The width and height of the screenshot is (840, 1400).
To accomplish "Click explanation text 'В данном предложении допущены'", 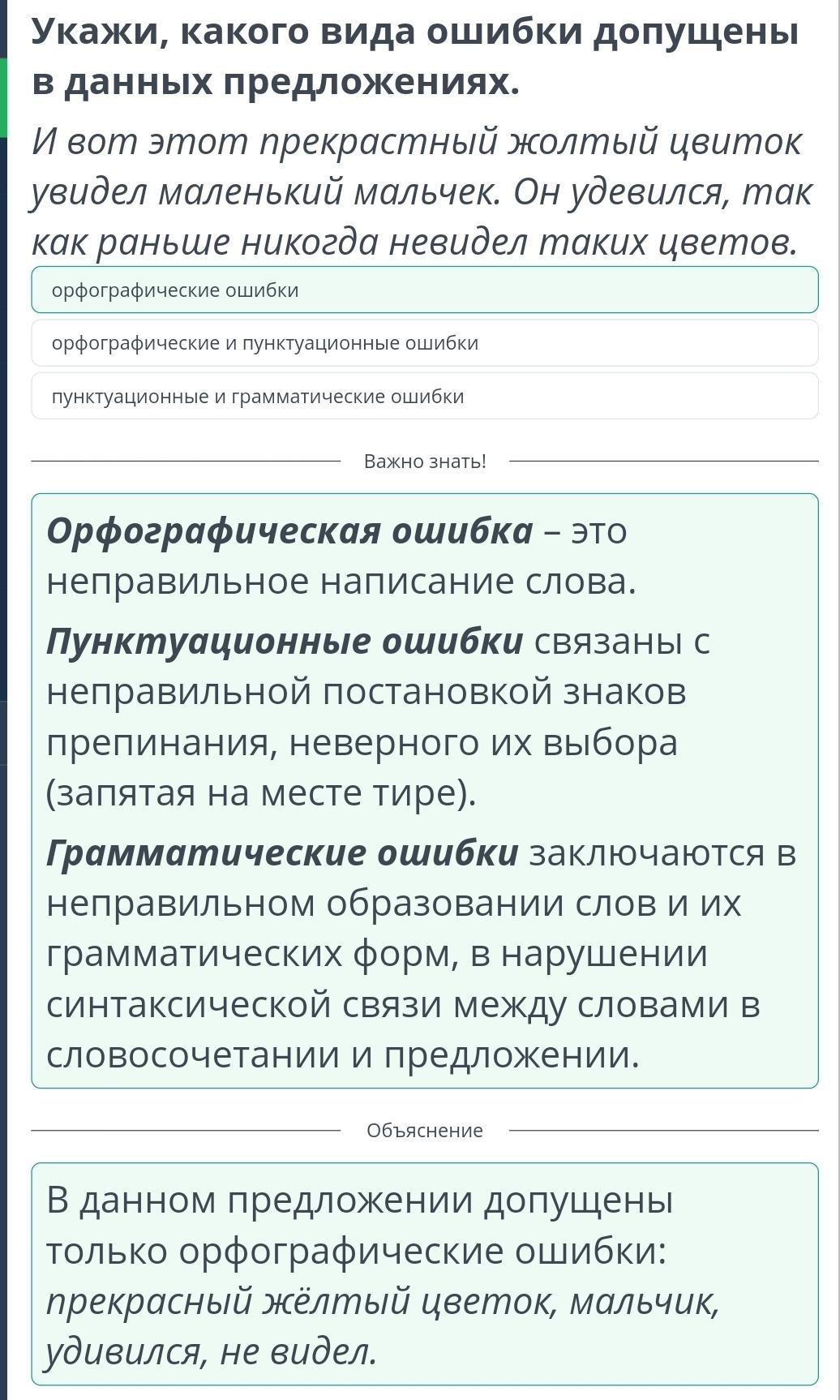I will point(360,1200).
